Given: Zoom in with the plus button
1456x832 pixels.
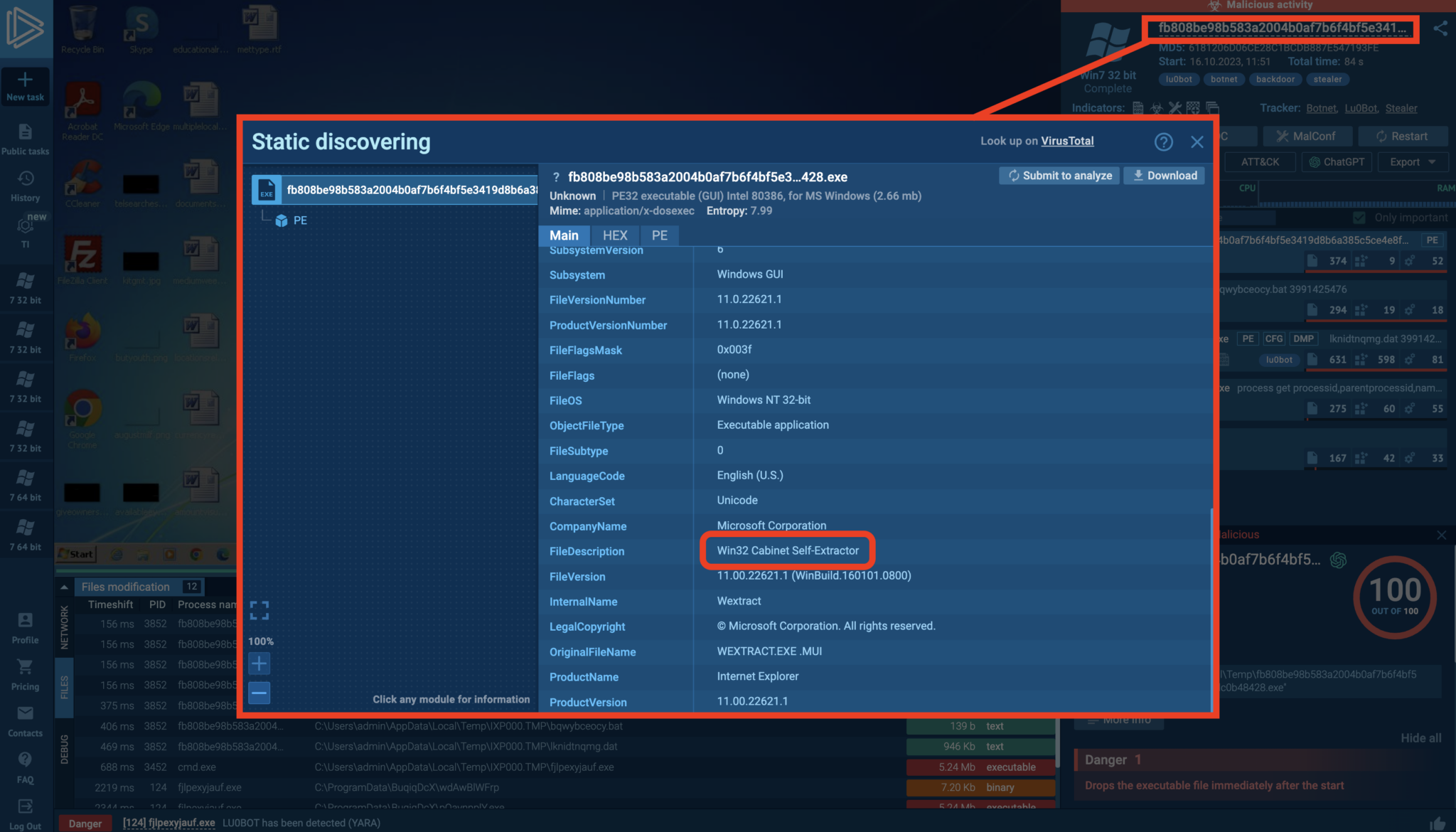Looking at the screenshot, I should tap(259, 663).
